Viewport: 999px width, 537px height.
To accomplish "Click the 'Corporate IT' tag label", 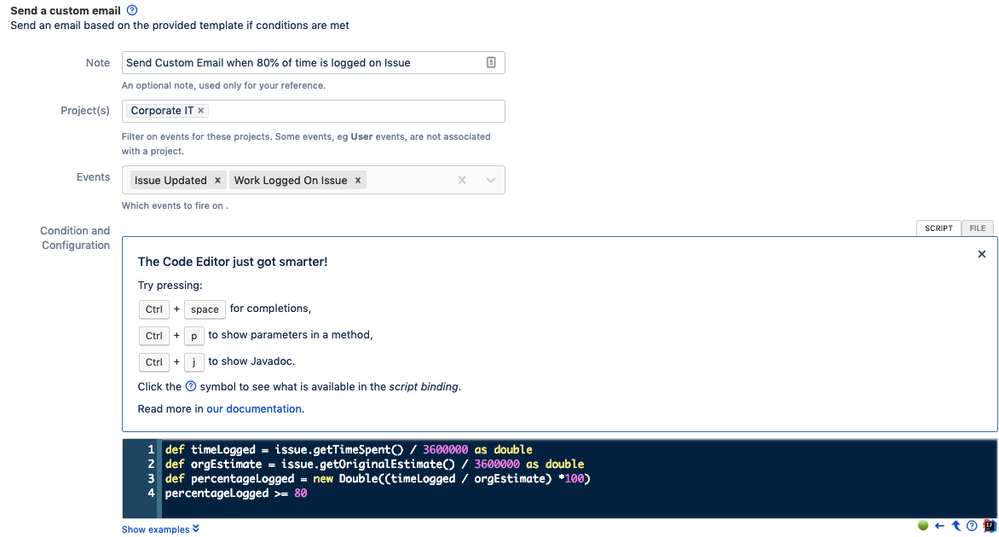I will point(162,110).
